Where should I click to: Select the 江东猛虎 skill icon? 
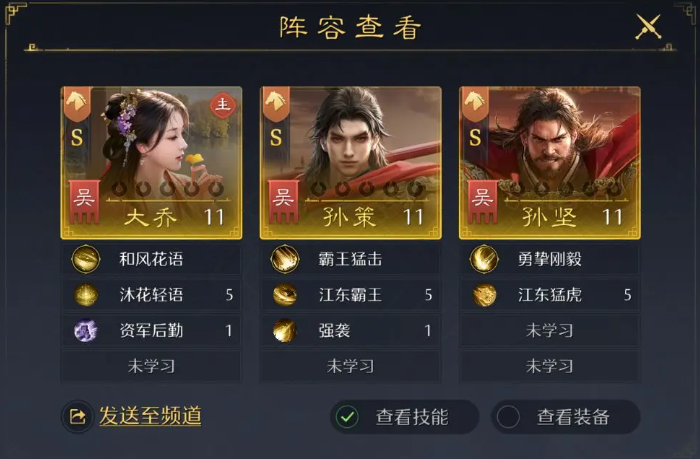click(484, 295)
